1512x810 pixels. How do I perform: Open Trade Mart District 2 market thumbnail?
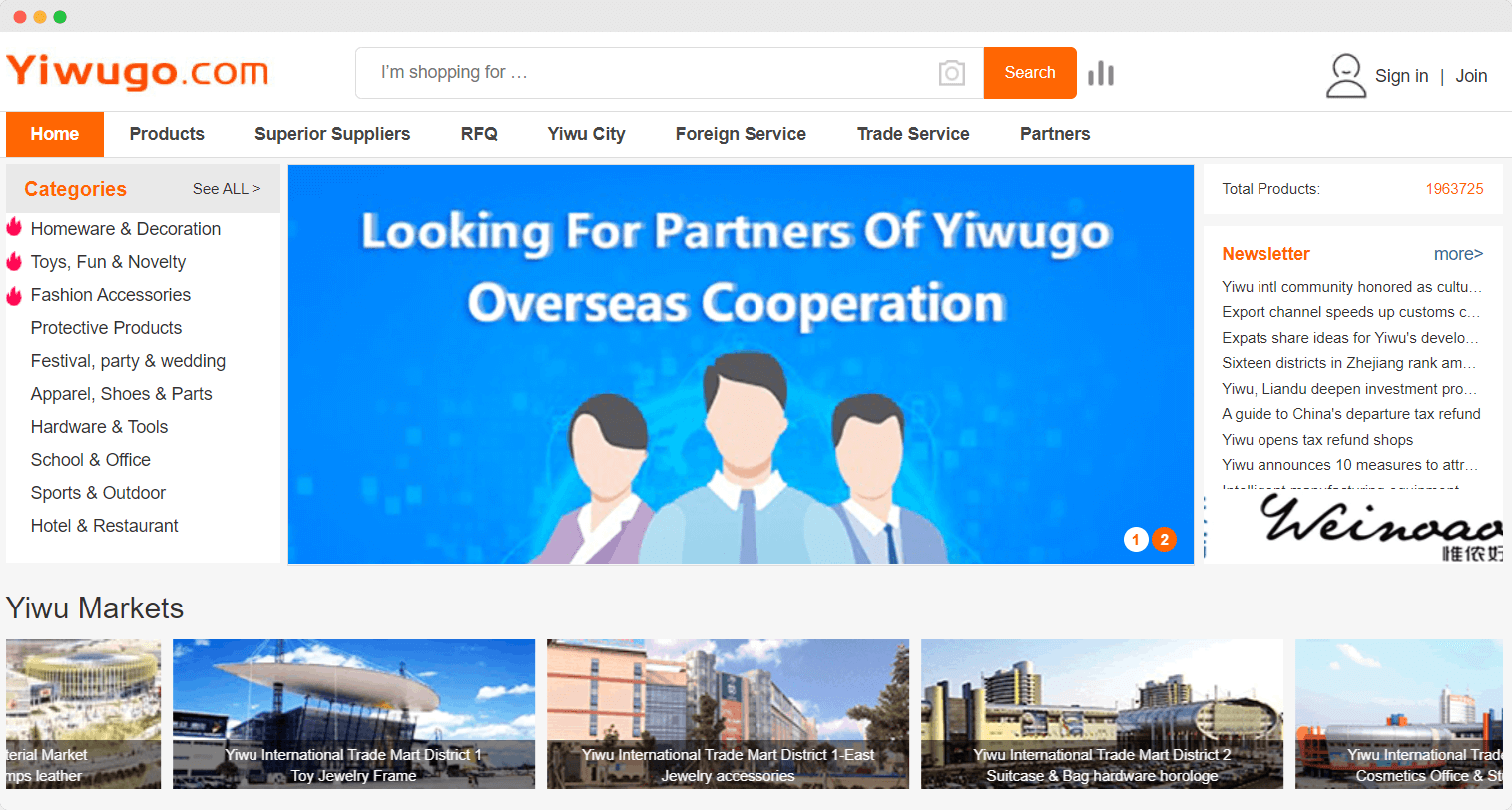click(x=1102, y=714)
